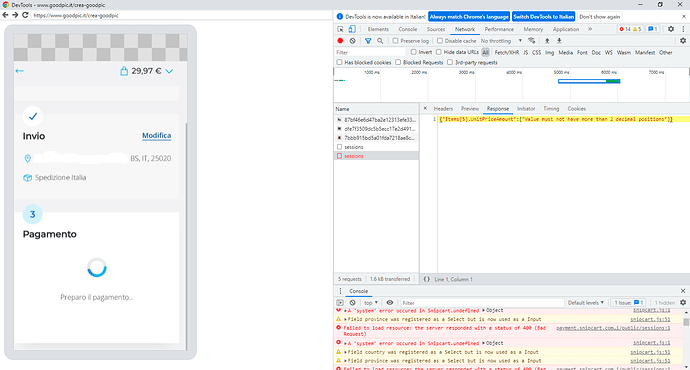Click Switch DevTools to Italian button

tap(543, 17)
